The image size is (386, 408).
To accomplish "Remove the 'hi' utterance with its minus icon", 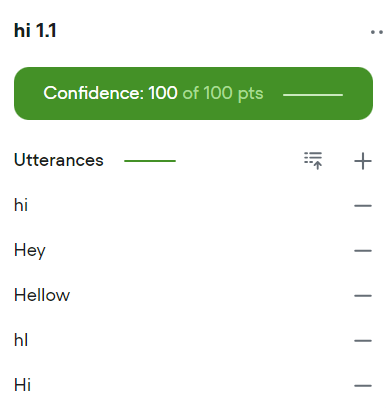I will (x=363, y=206).
